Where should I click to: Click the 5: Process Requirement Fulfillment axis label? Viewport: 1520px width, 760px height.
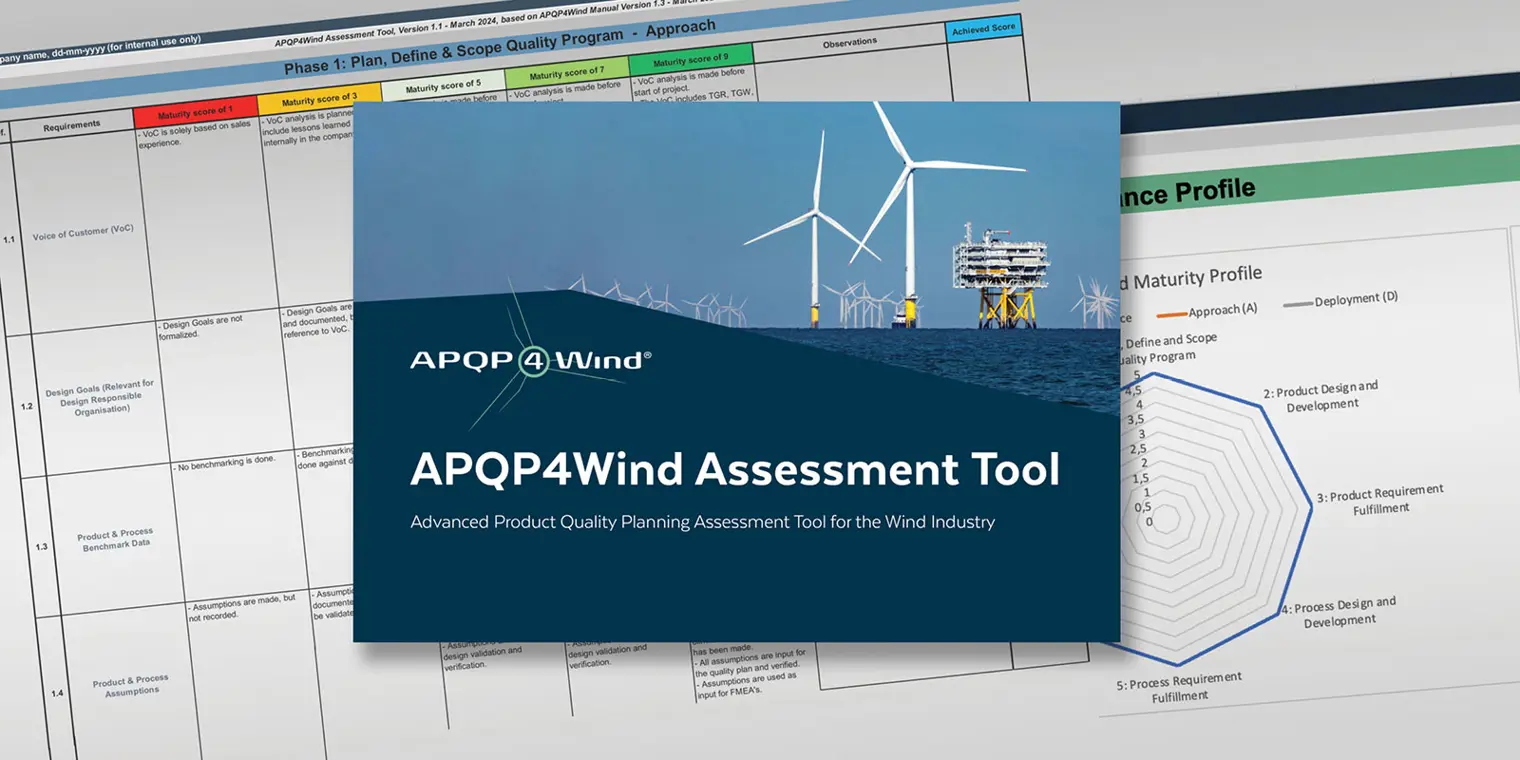pos(1177,687)
